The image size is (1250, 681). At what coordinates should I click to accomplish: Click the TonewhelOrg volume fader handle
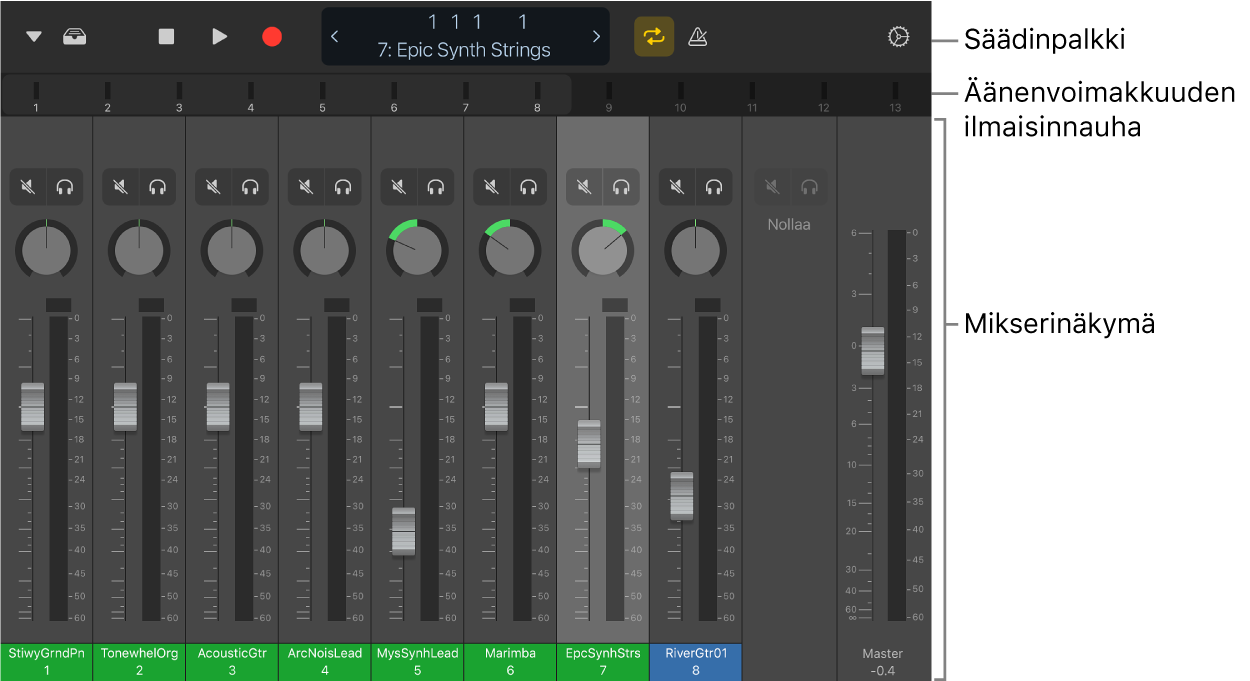click(125, 407)
